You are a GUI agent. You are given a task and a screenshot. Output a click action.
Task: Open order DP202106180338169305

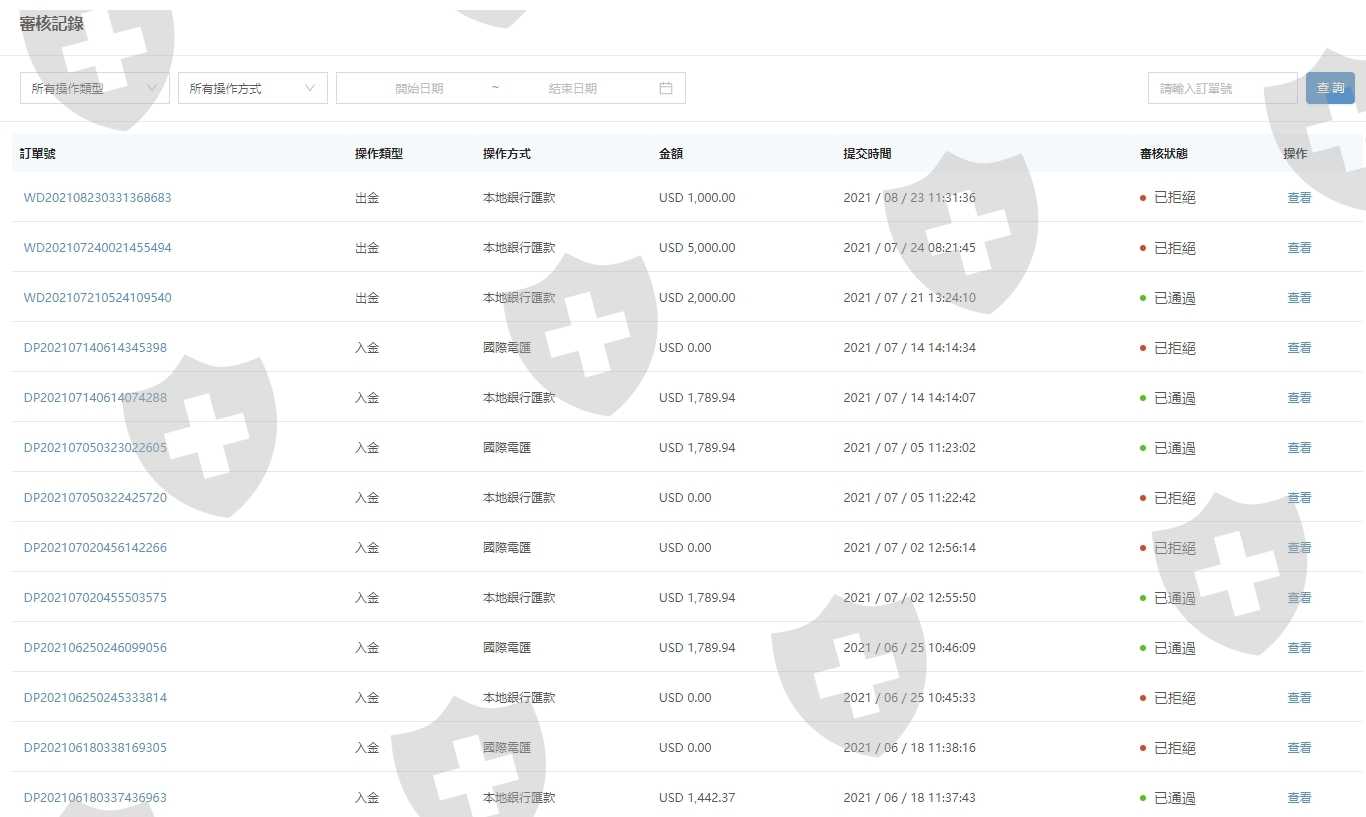click(x=96, y=748)
